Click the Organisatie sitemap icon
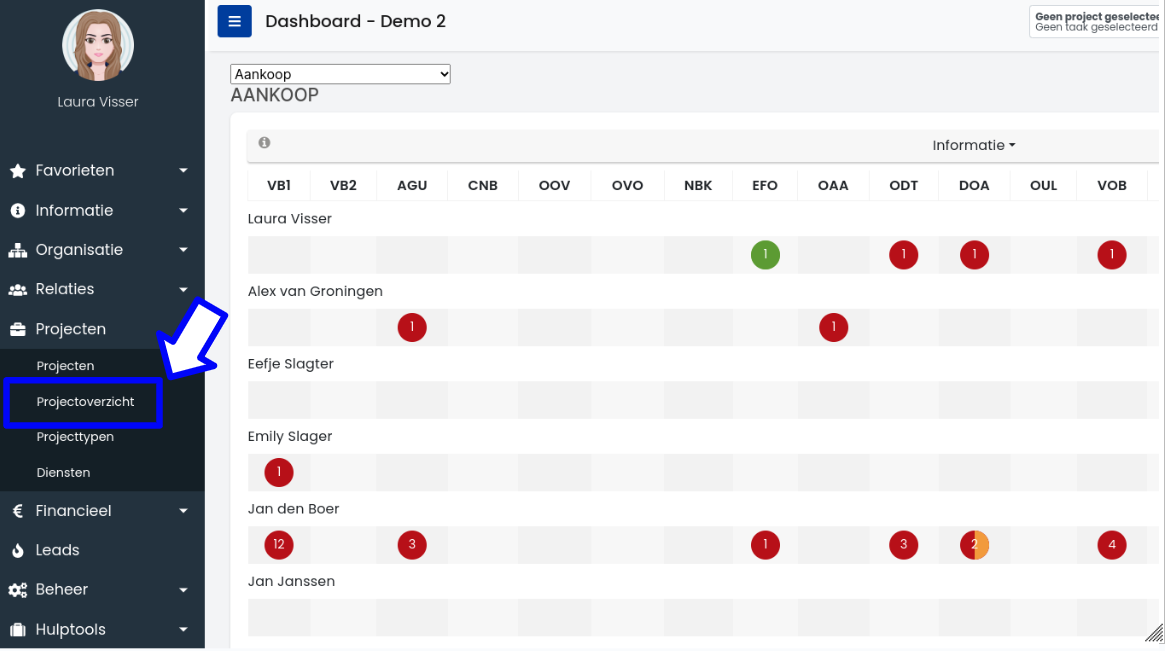 [18, 250]
